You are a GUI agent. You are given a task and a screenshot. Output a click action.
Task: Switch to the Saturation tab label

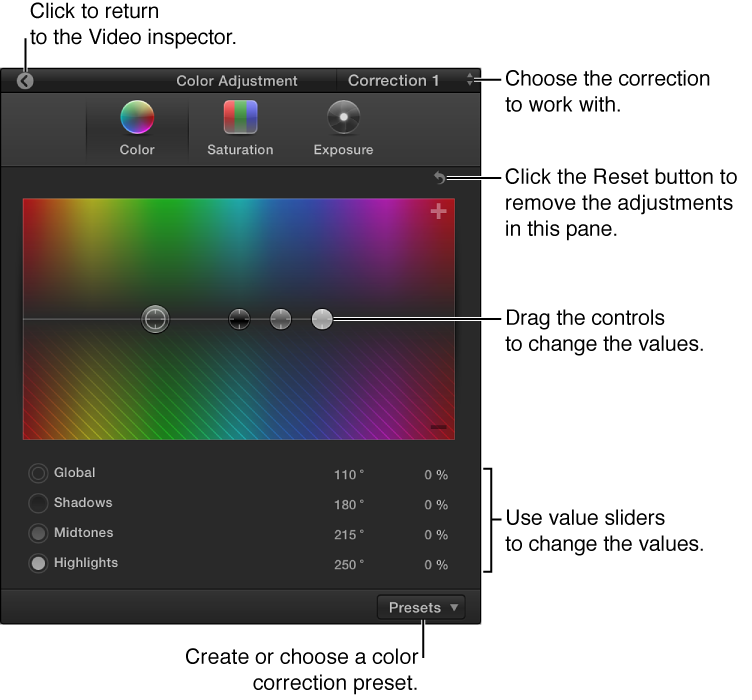[x=240, y=150]
